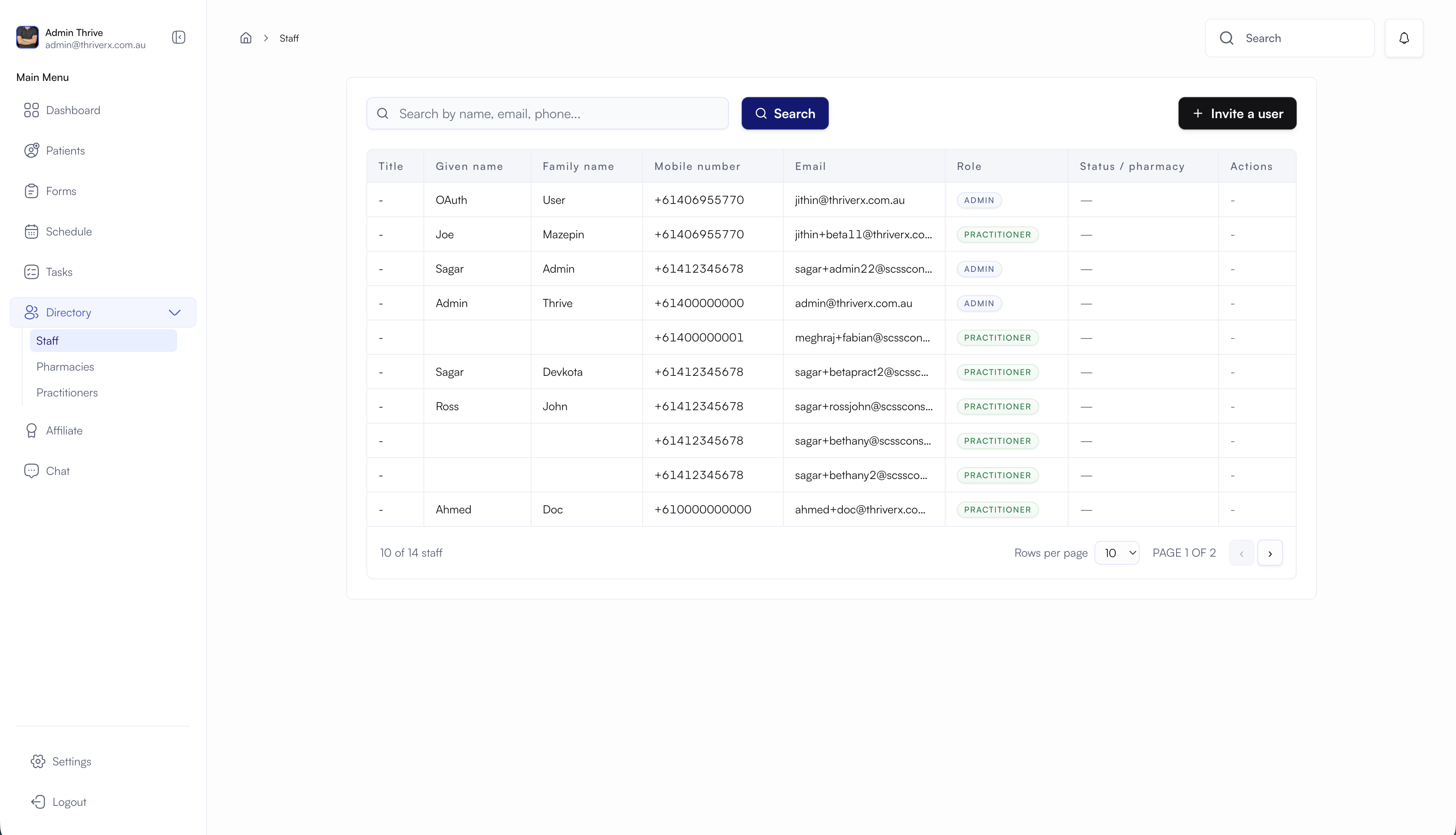Open Settings label in sidebar
Viewport: 1456px width, 835px height.
point(72,762)
